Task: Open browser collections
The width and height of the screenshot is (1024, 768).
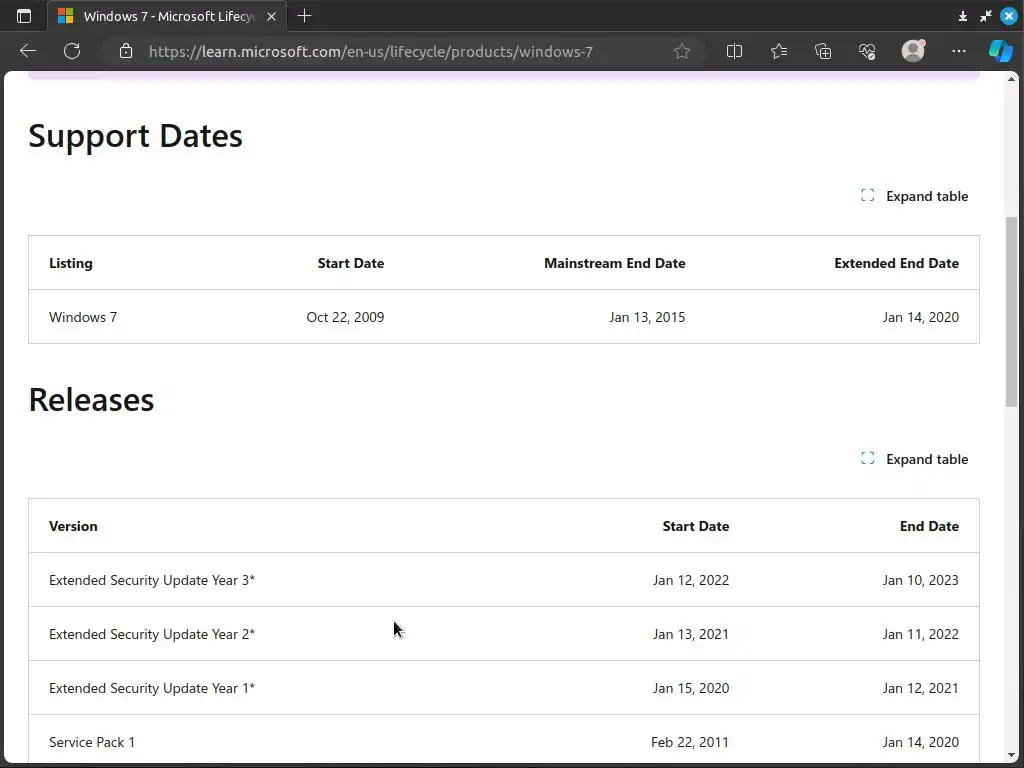Action: (x=823, y=51)
